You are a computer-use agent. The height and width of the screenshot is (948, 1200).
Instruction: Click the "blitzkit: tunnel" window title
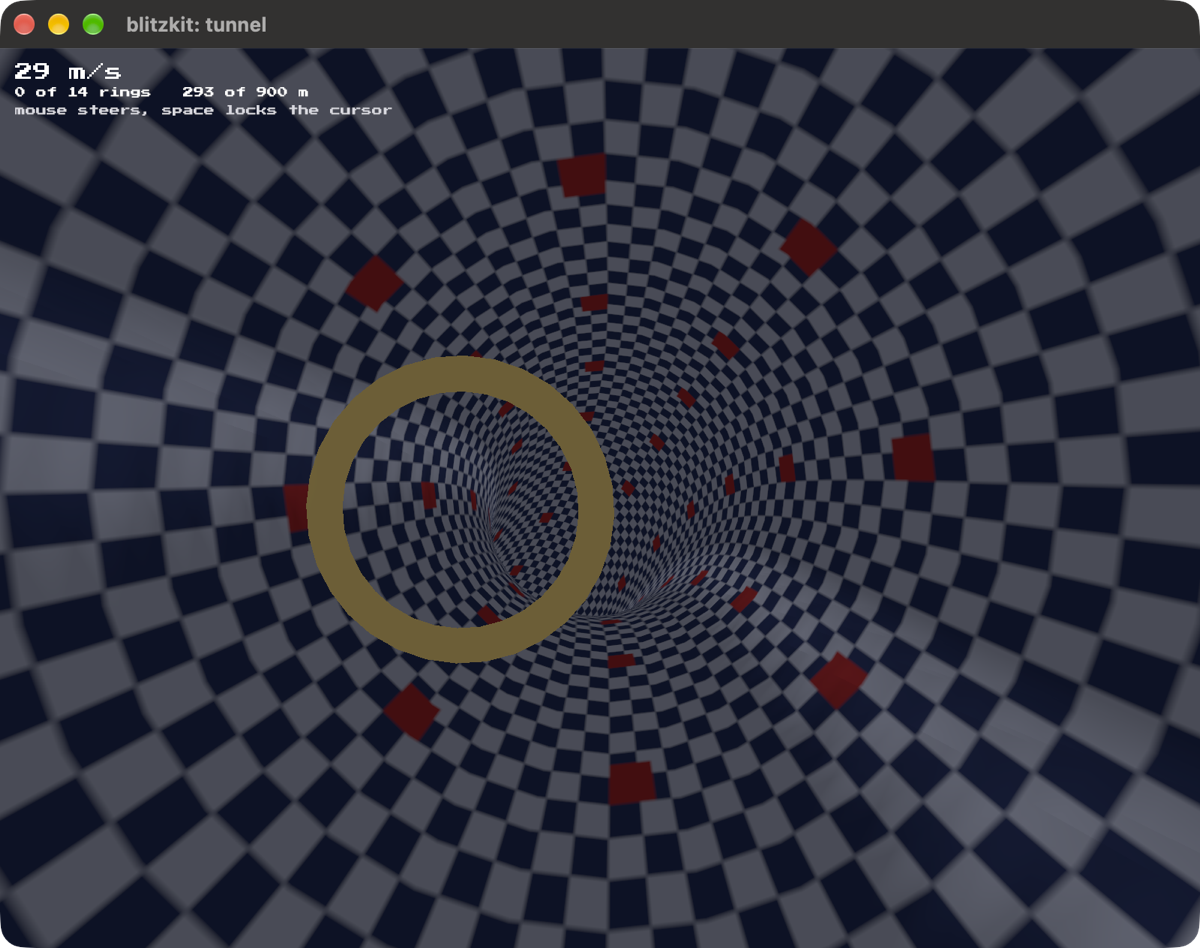click(x=196, y=24)
